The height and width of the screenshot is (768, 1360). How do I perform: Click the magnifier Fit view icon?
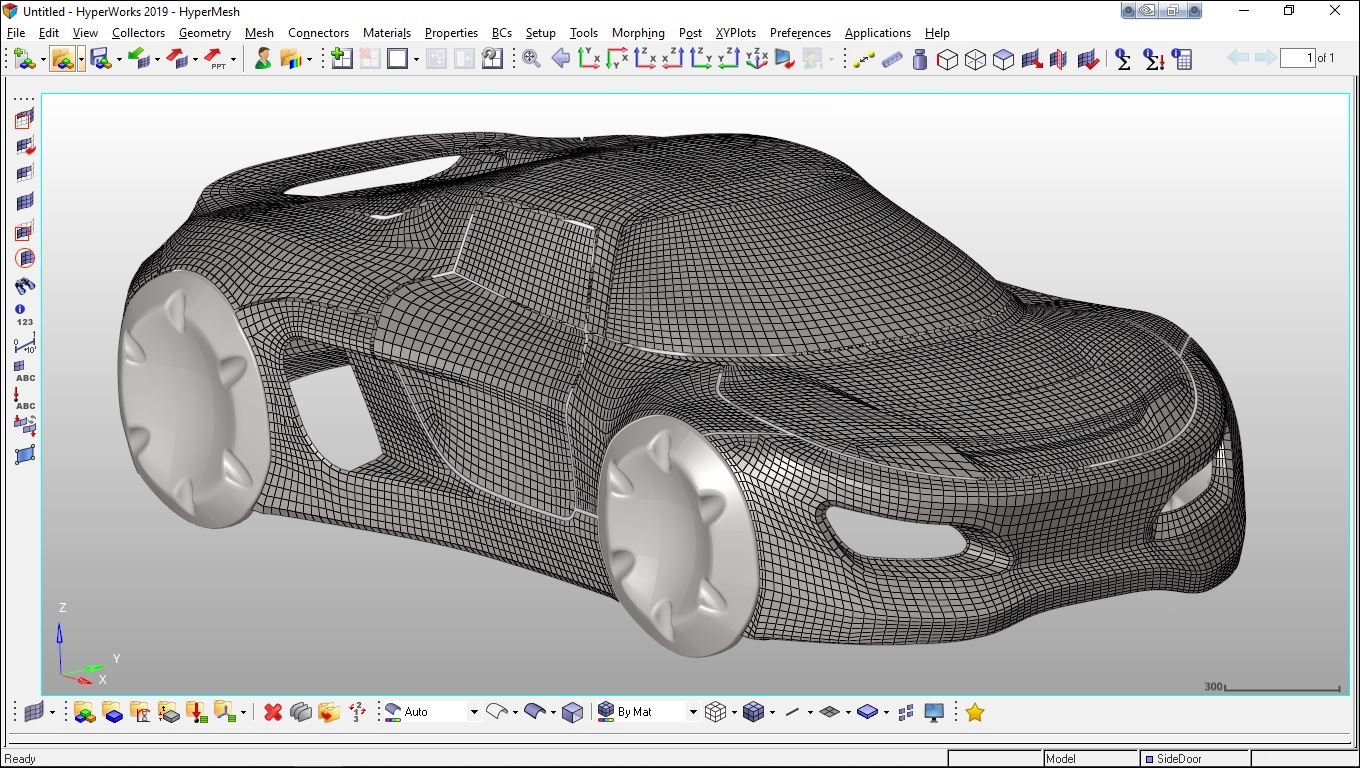(x=531, y=59)
